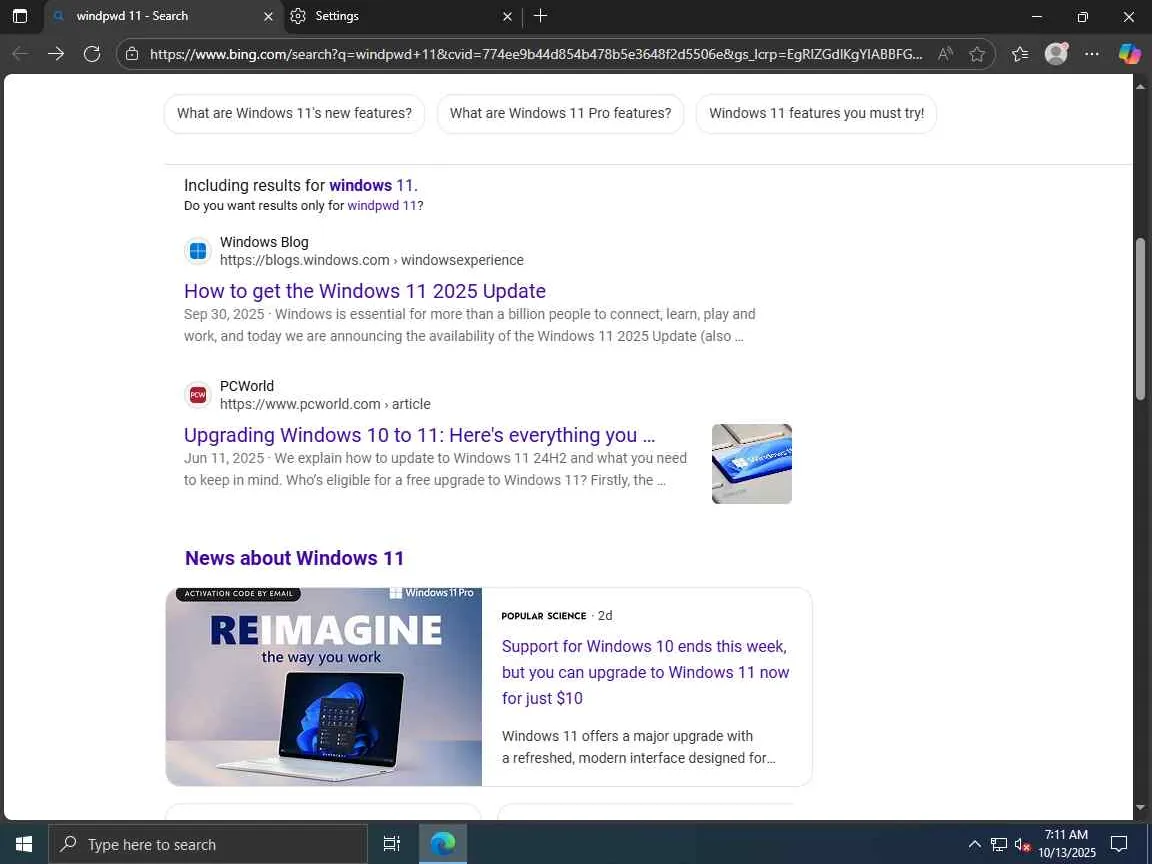This screenshot has height=864, width=1152.
Task: Click the Microsoft Edge taskbar icon
Action: click(442, 843)
